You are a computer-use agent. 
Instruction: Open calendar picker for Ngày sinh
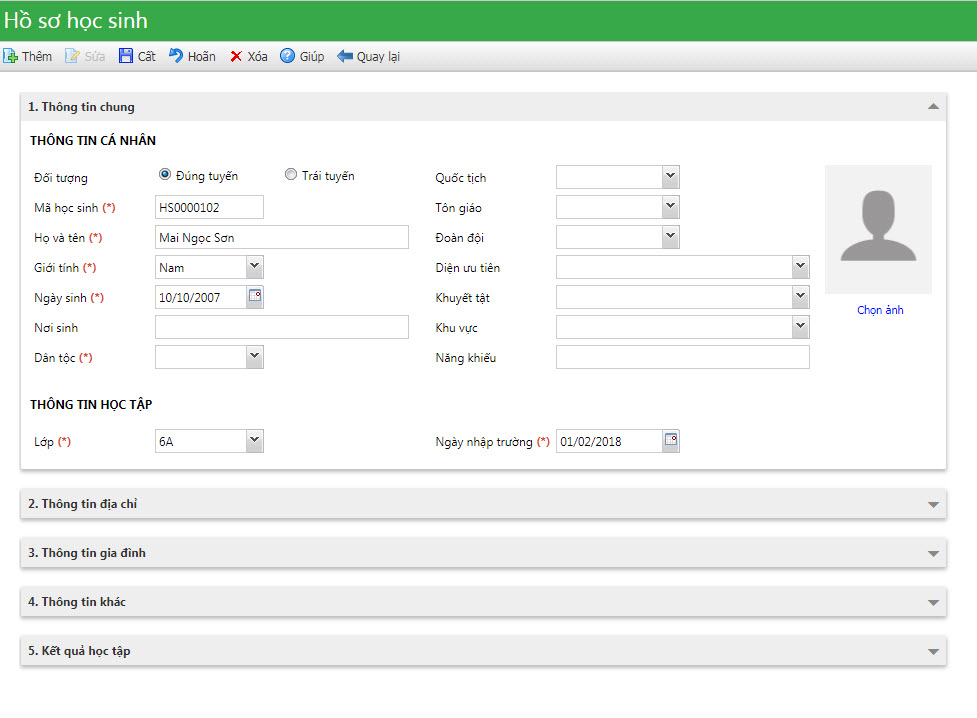(x=255, y=296)
